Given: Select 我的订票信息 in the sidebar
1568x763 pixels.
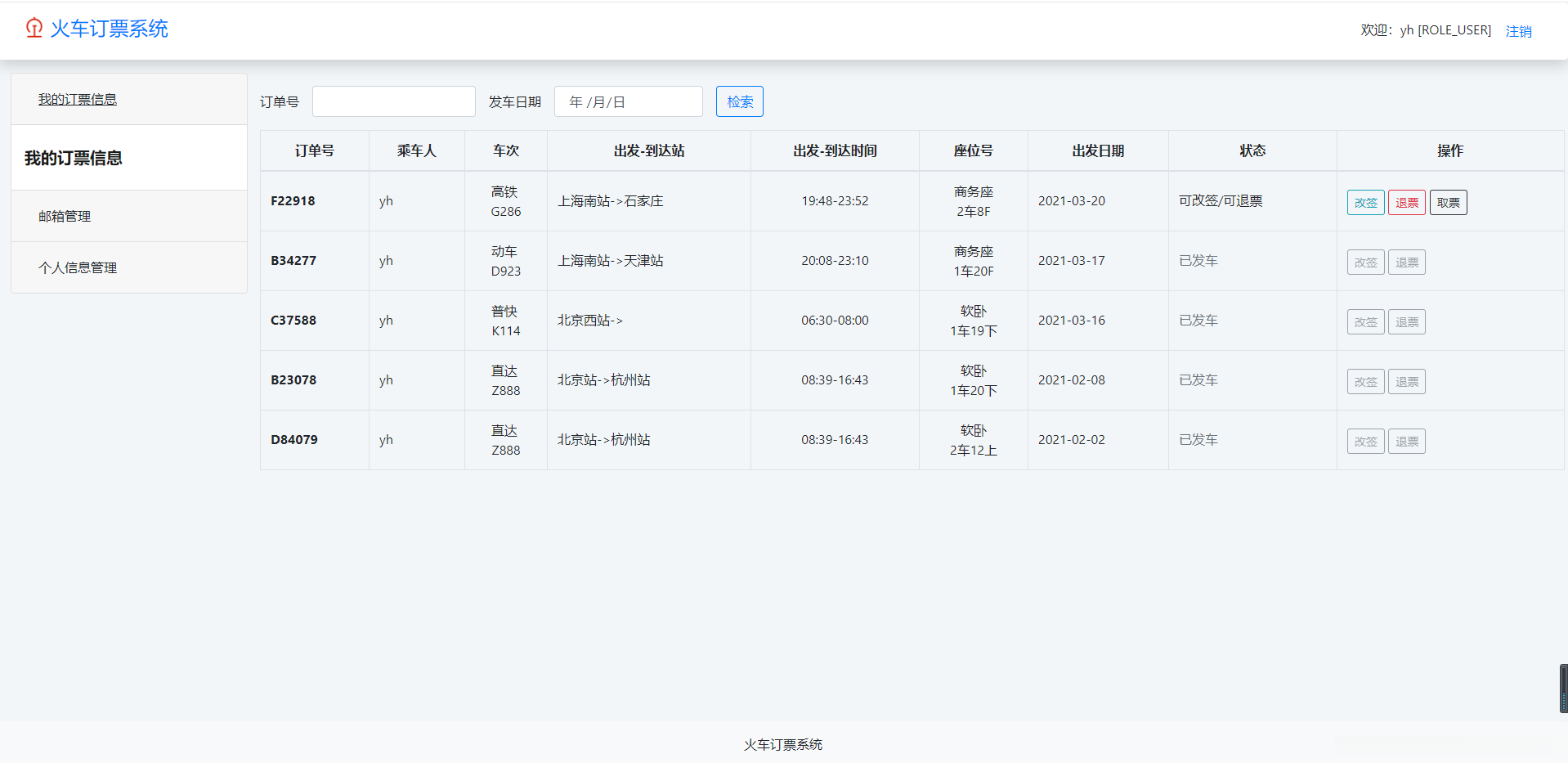Looking at the screenshot, I should pos(78,98).
